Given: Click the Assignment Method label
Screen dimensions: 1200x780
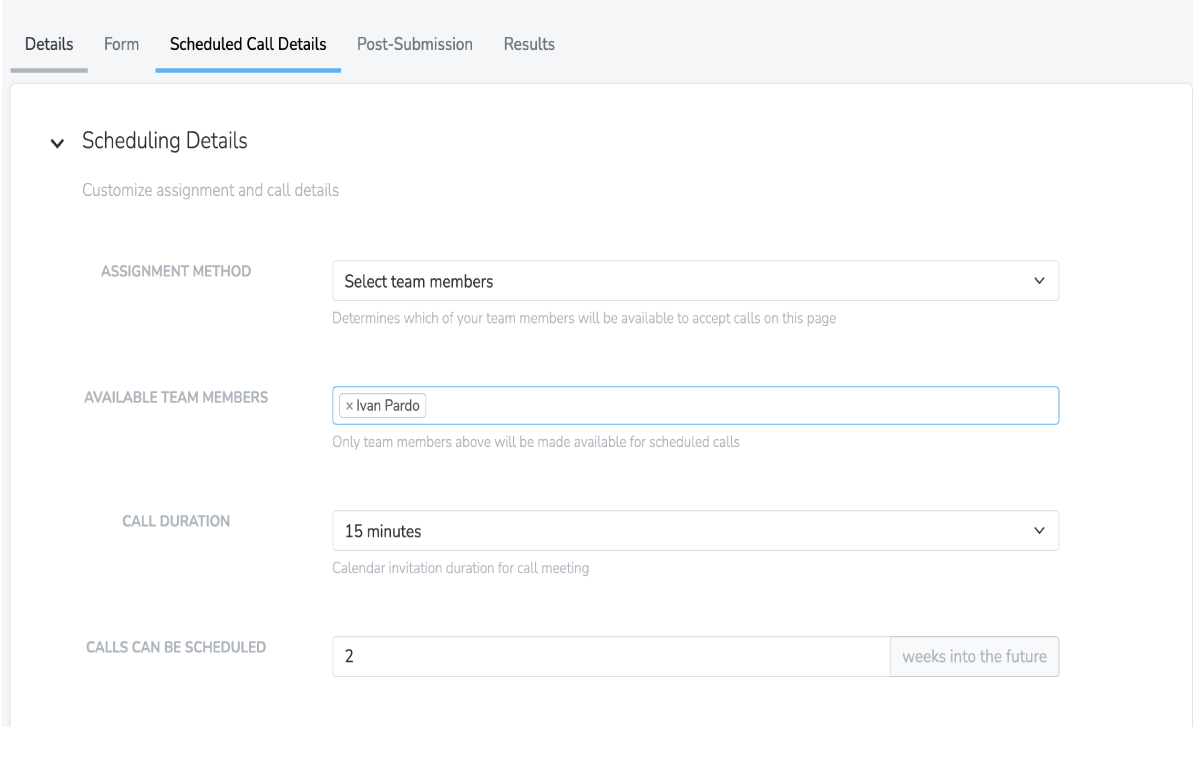Looking at the screenshot, I should tap(176, 272).
